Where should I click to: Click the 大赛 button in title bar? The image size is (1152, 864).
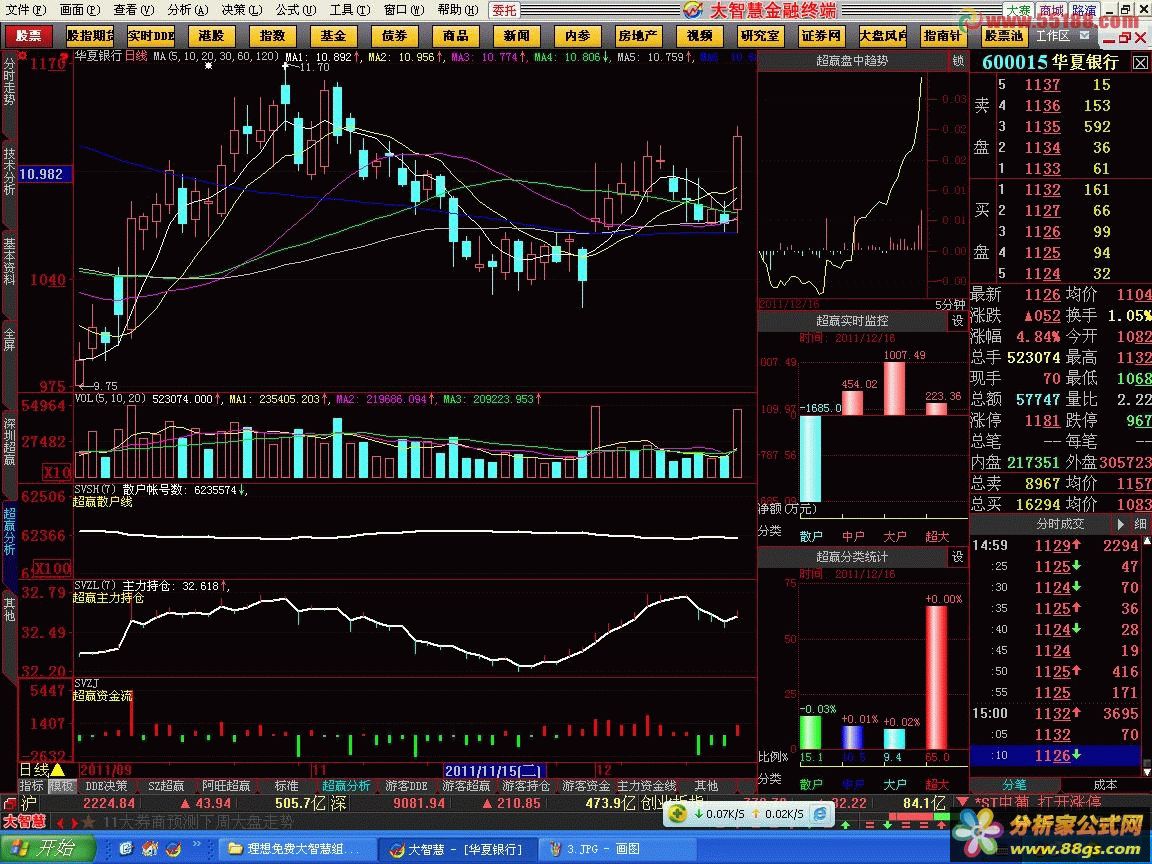coord(1018,10)
